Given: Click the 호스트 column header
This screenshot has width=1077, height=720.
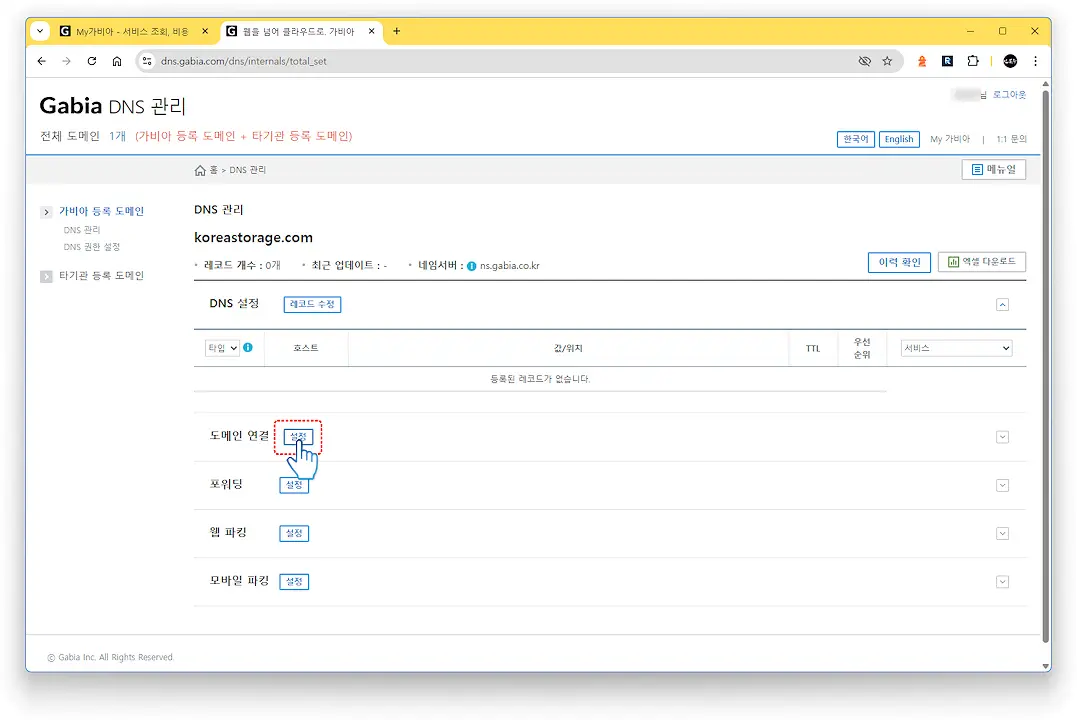Looking at the screenshot, I should coord(306,348).
